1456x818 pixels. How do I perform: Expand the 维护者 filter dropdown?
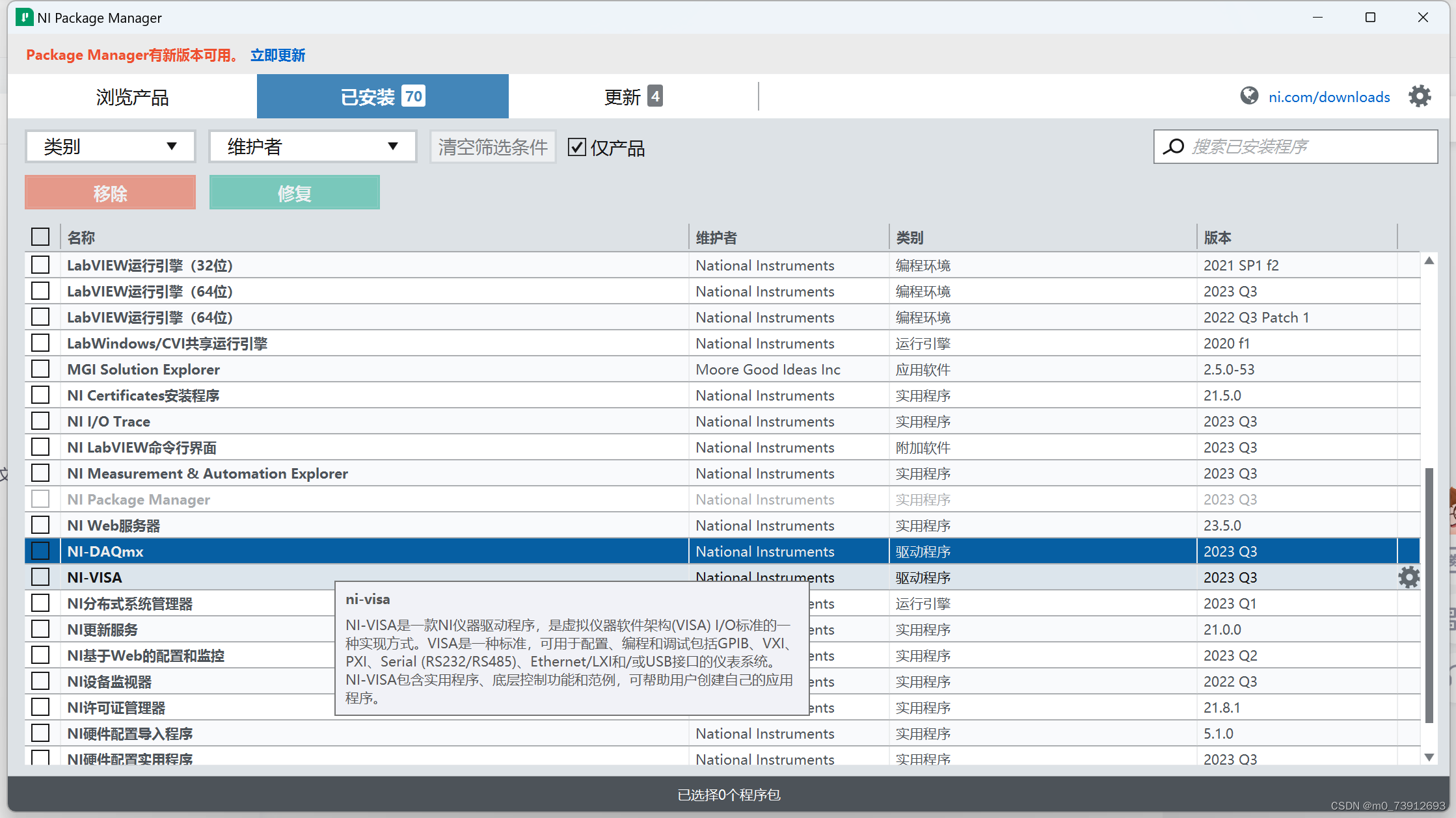point(312,146)
